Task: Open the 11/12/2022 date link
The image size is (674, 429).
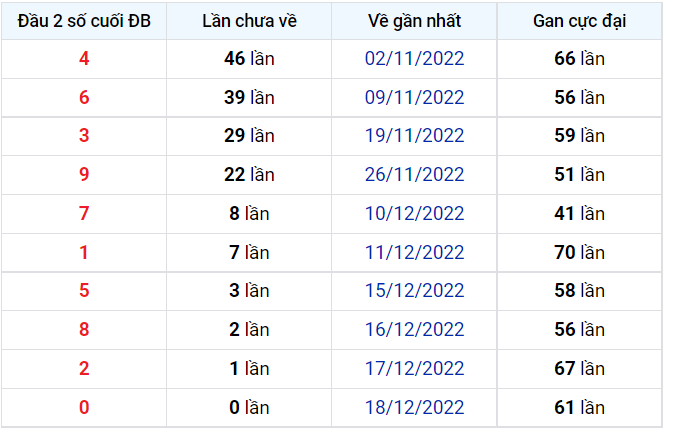Action: 414,252
